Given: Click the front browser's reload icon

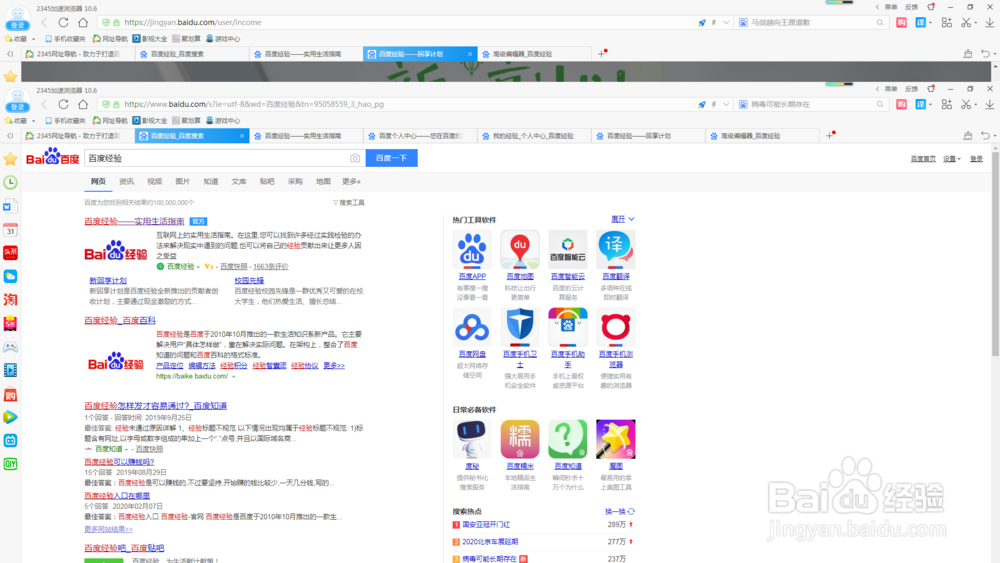Looking at the screenshot, I should (63, 104).
